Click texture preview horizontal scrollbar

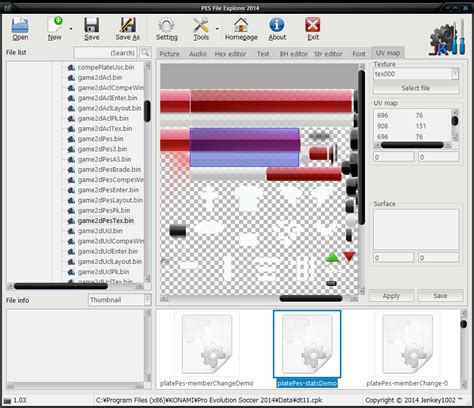pyautogui.click(x=311, y=298)
